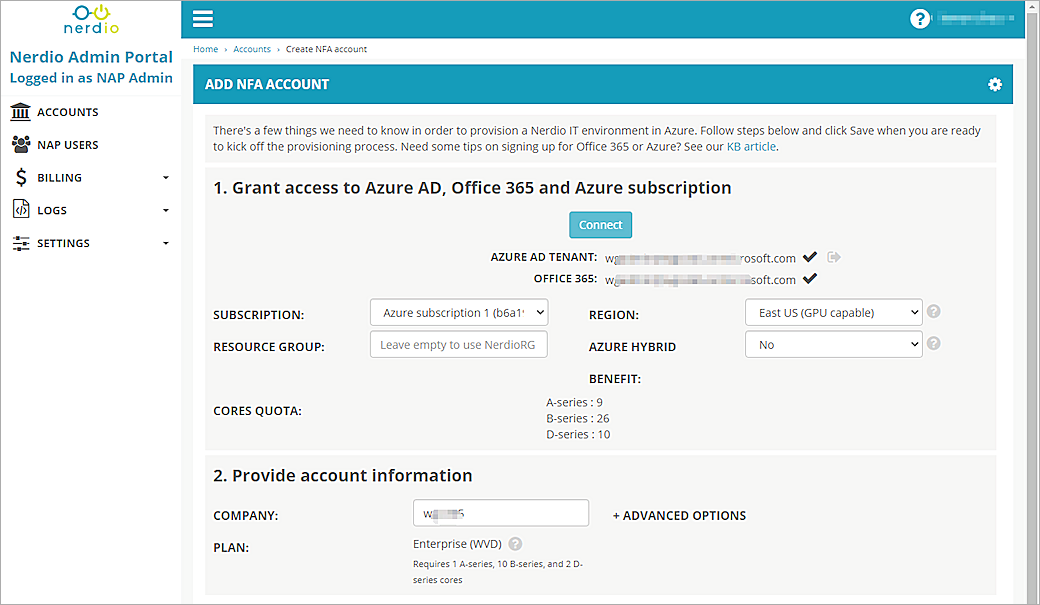The width and height of the screenshot is (1040, 605).
Task: Open the help icon next to Region dropdown
Action: 933,312
